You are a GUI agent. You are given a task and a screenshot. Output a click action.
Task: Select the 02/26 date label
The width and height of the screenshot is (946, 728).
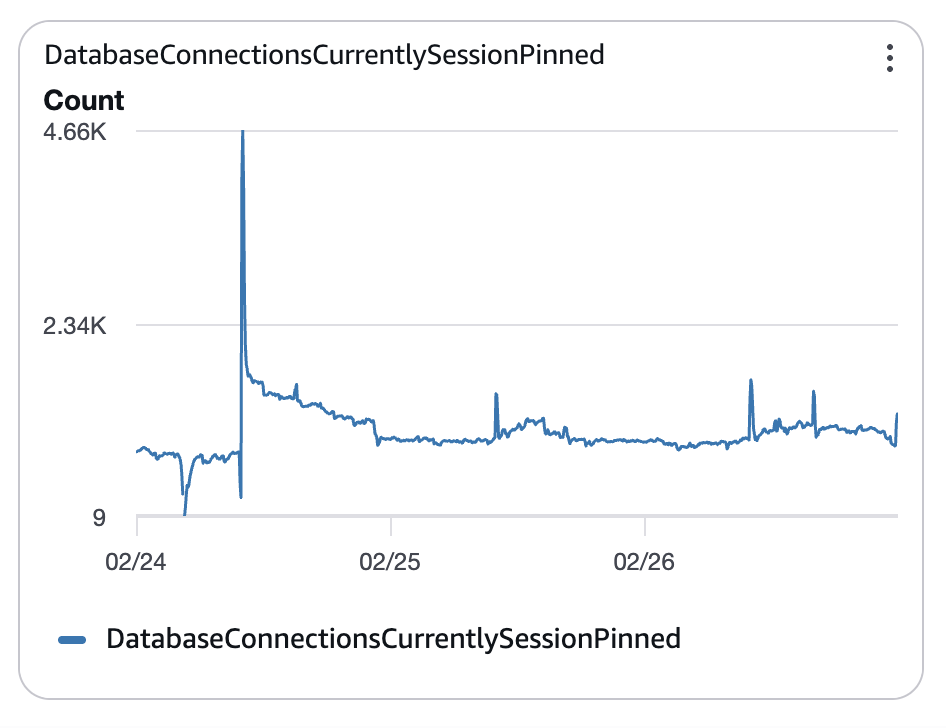[x=645, y=562]
